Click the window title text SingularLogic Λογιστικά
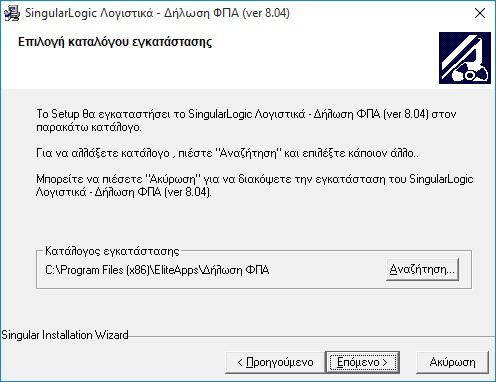The image size is (496, 382). (x=89, y=13)
